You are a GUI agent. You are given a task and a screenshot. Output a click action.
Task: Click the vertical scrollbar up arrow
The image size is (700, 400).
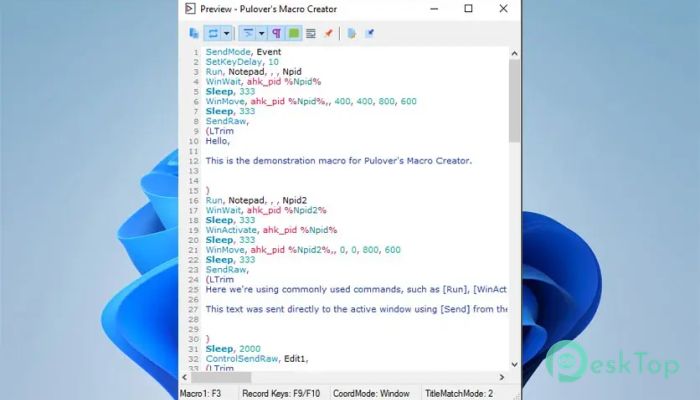click(514, 53)
